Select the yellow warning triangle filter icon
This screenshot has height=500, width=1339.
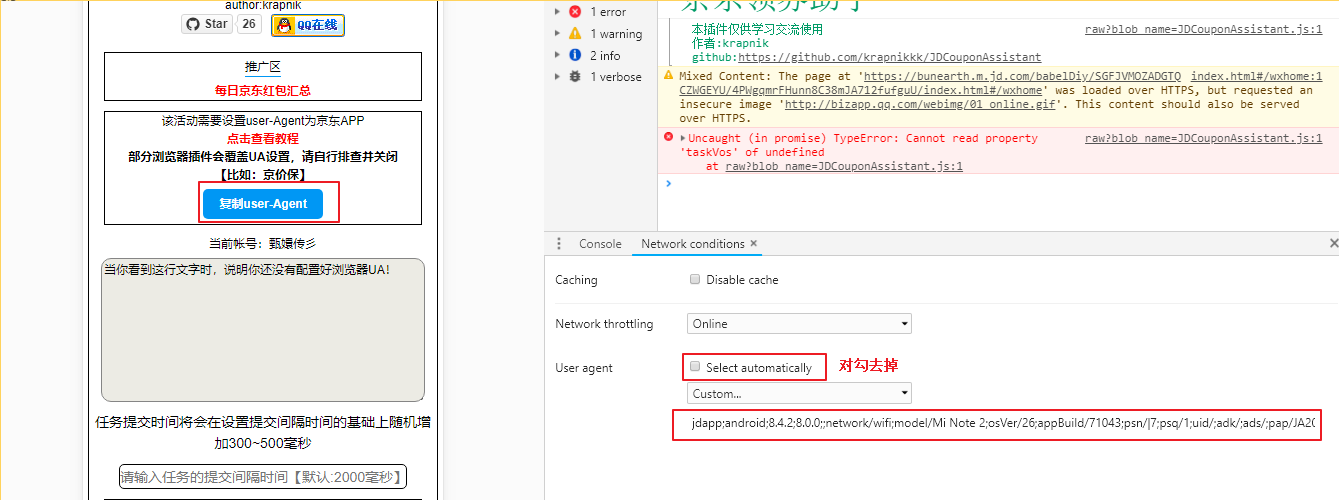coord(575,33)
